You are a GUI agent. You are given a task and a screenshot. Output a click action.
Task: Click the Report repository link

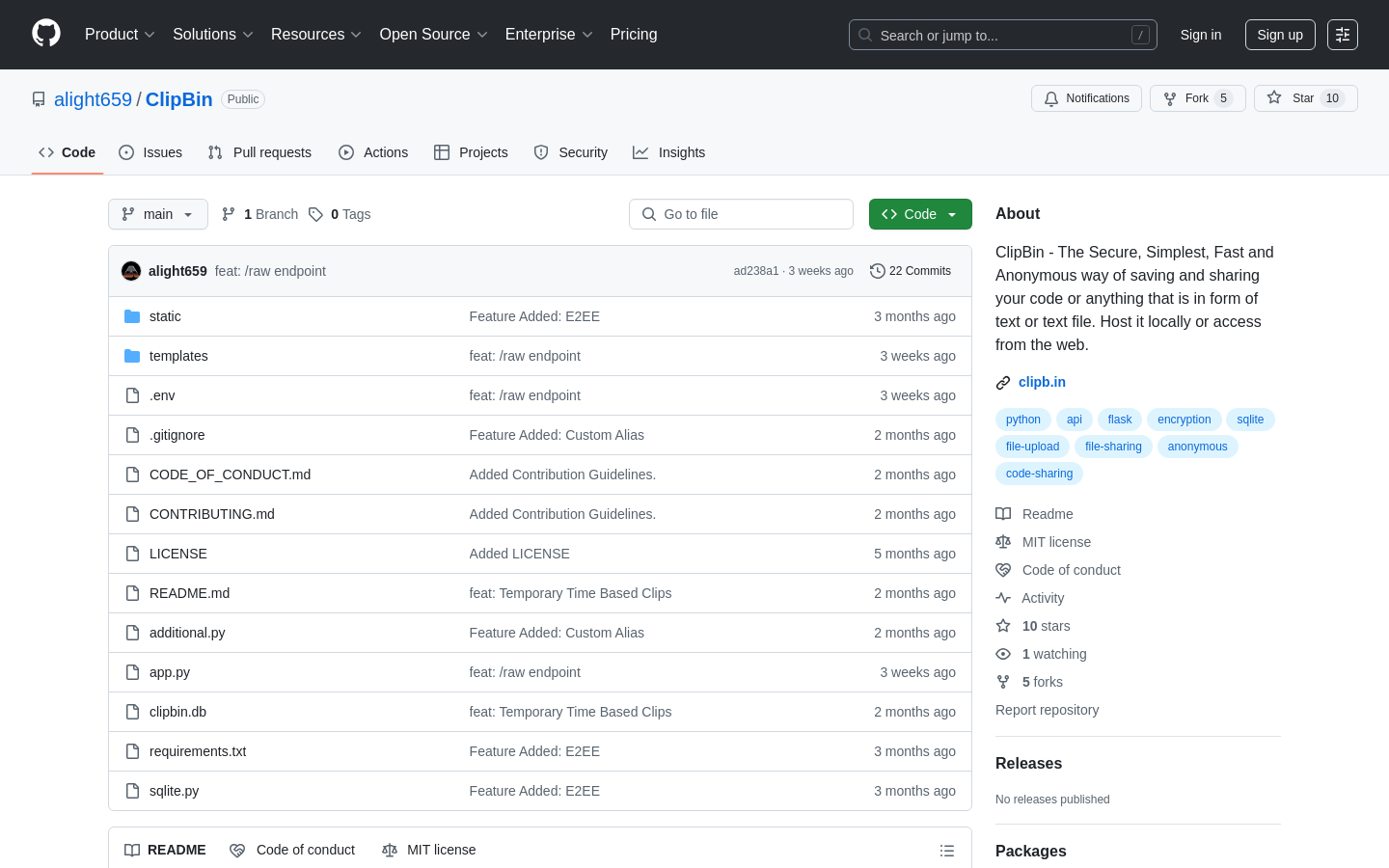point(1047,710)
